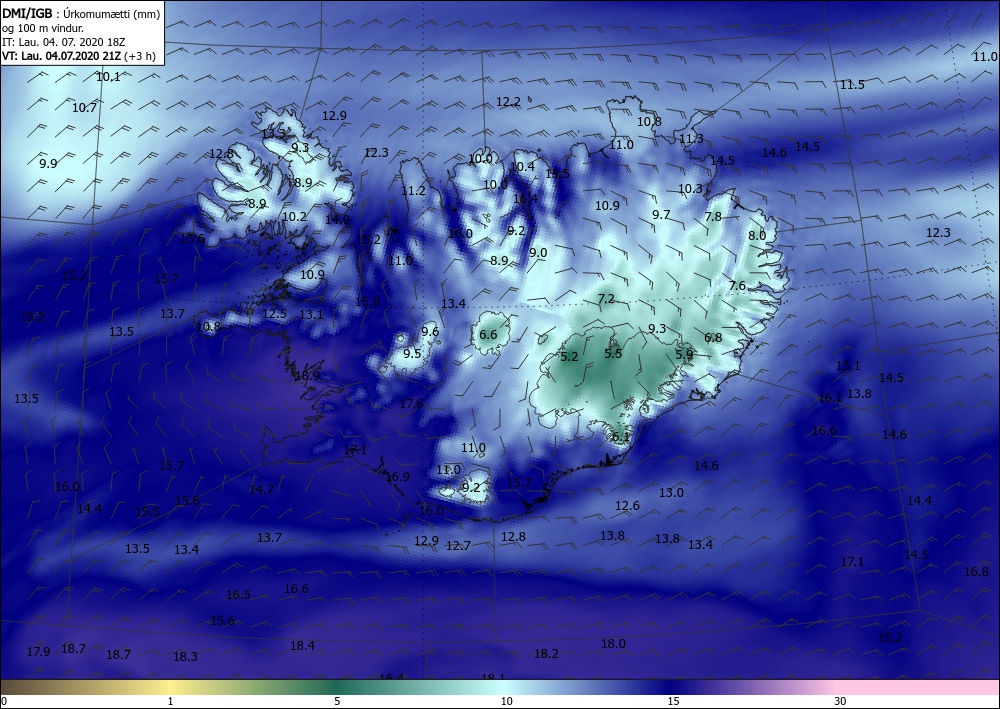Screen dimensions: 1000x709
Task: Click the map value 5.2
Action: point(569,356)
